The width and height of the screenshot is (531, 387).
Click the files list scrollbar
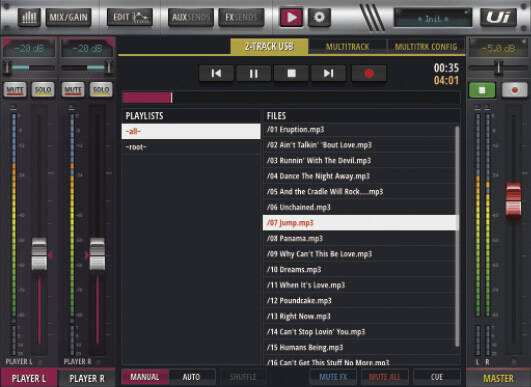coord(457,236)
